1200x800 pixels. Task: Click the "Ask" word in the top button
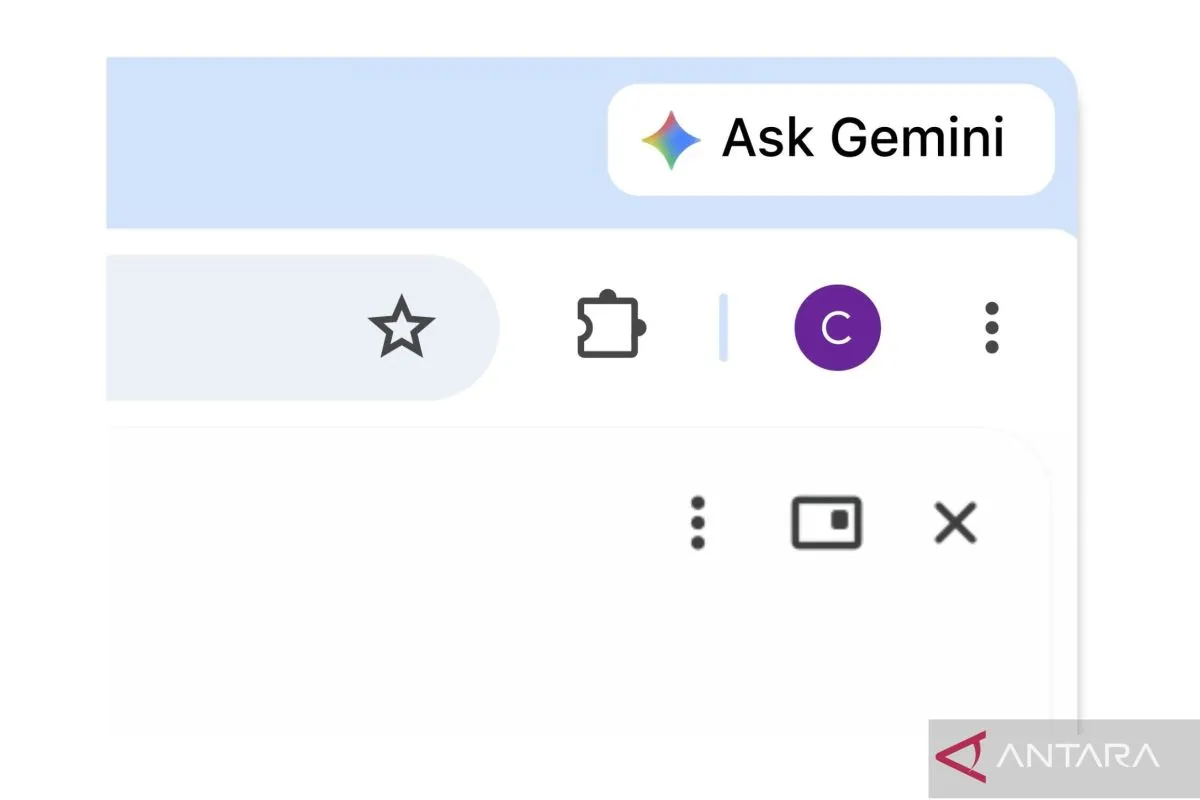[x=766, y=138]
